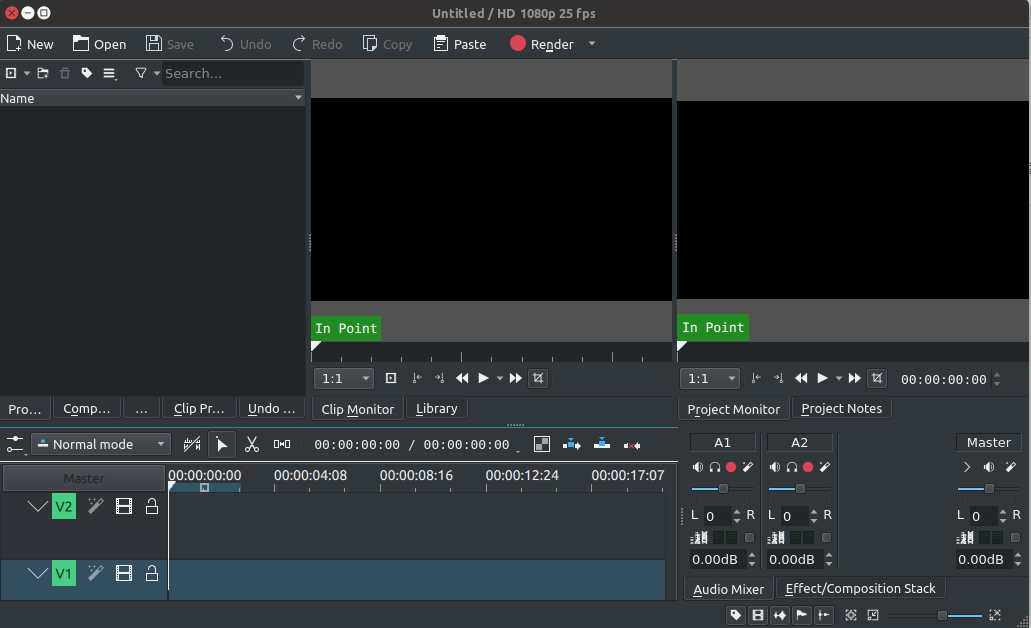Click the Paste button
The width and height of the screenshot is (1031, 628).
(459, 44)
